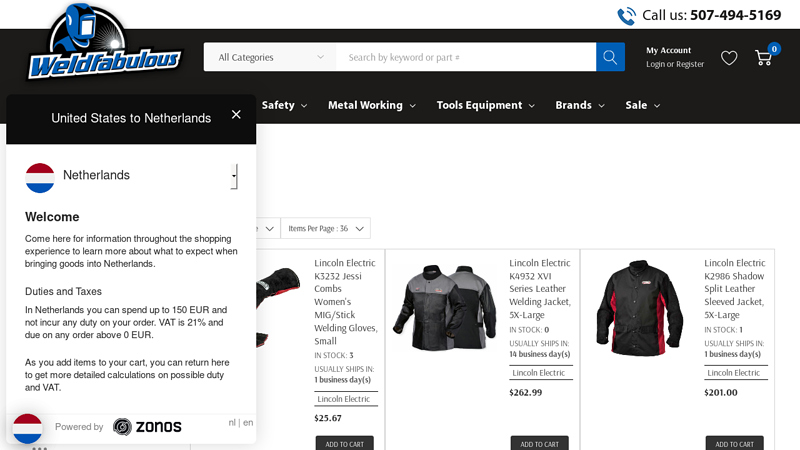Click the Netherlands flag next to country selector
This screenshot has width=800, height=450.
[40, 178]
